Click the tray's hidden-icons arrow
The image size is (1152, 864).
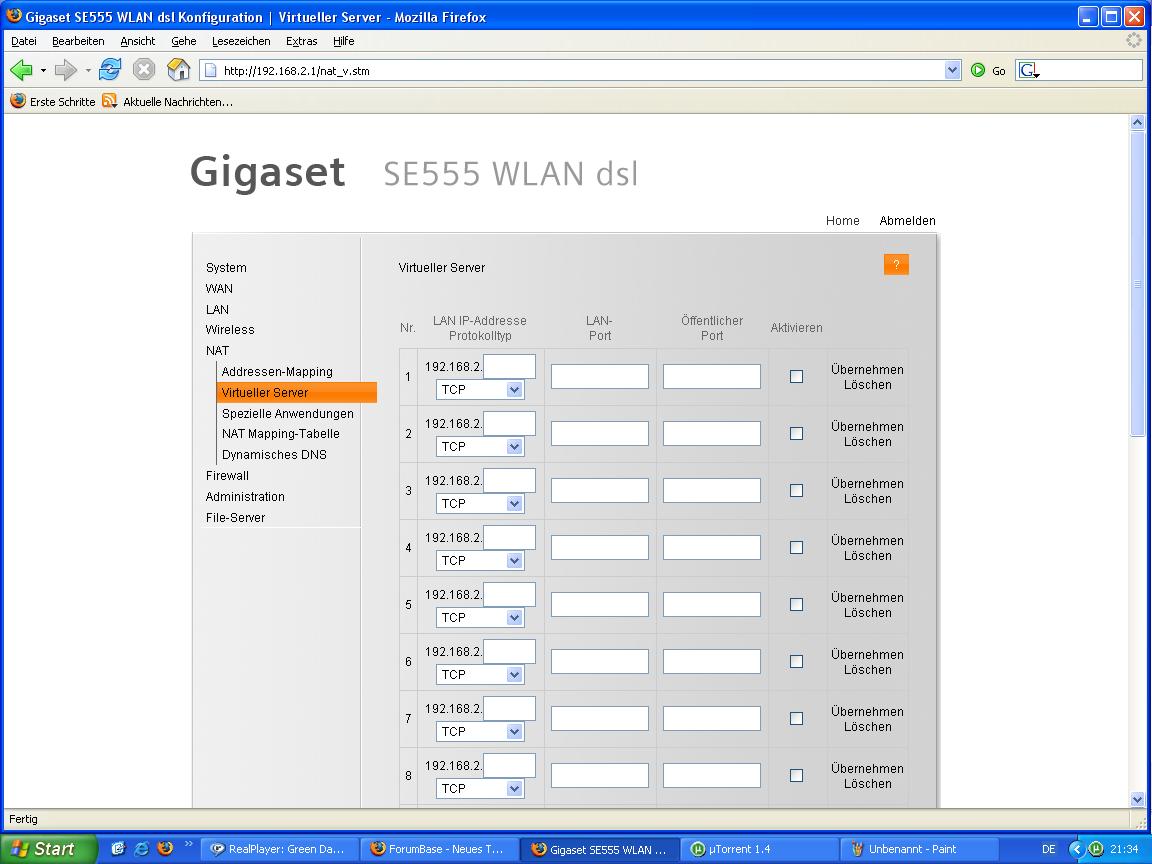point(1076,849)
